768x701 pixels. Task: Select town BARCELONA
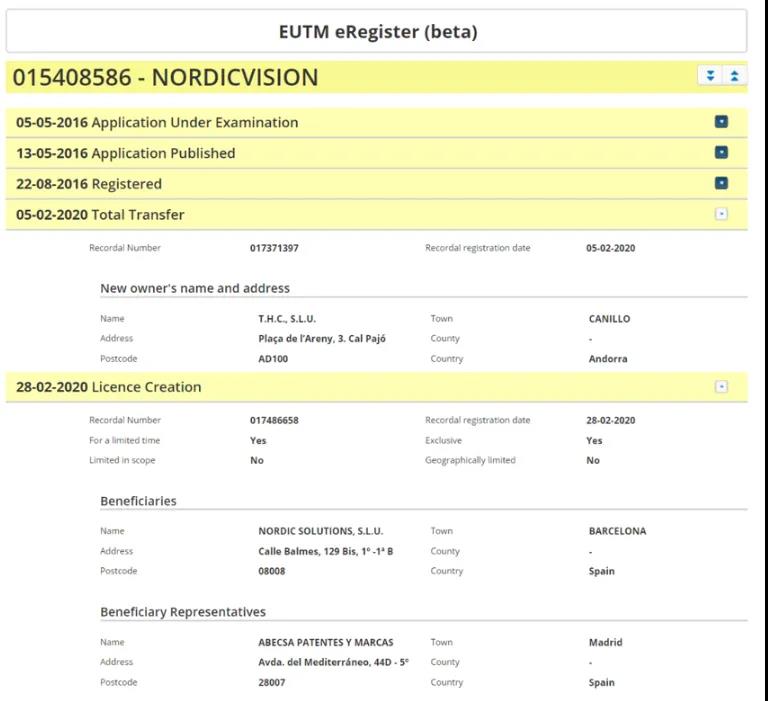tap(617, 531)
